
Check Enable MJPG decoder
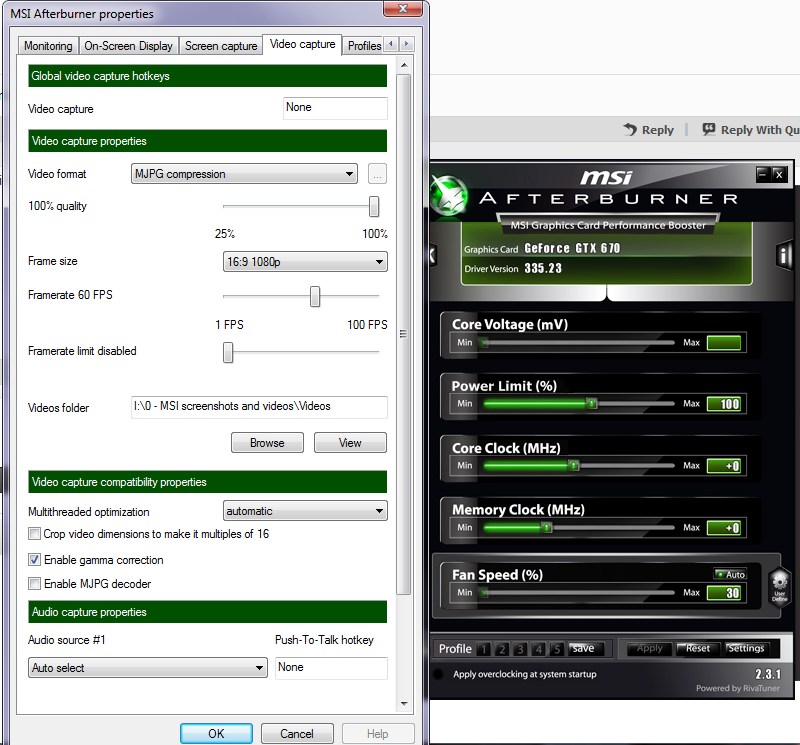click(x=34, y=584)
